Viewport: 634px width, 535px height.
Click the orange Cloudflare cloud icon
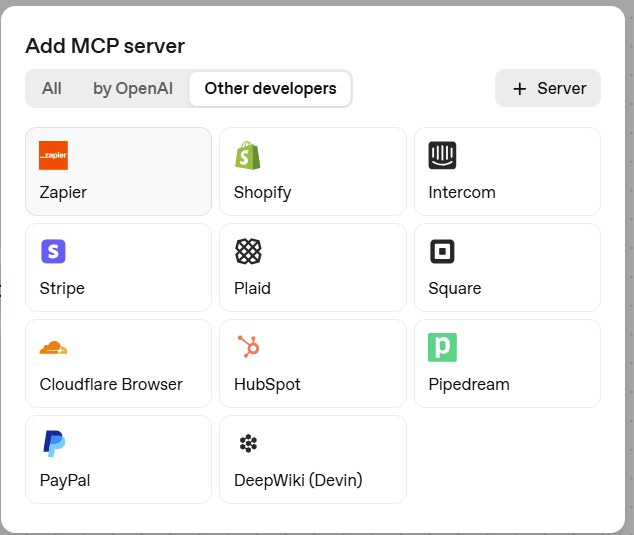pos(53,347)
